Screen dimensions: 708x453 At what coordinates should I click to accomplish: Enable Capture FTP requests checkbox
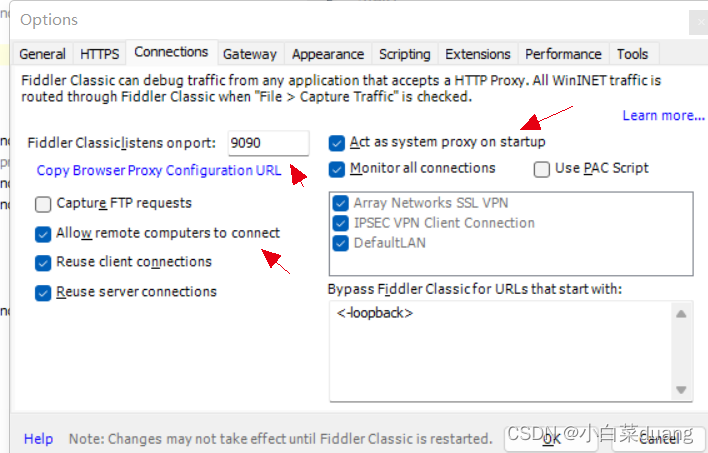coord(43,204)
